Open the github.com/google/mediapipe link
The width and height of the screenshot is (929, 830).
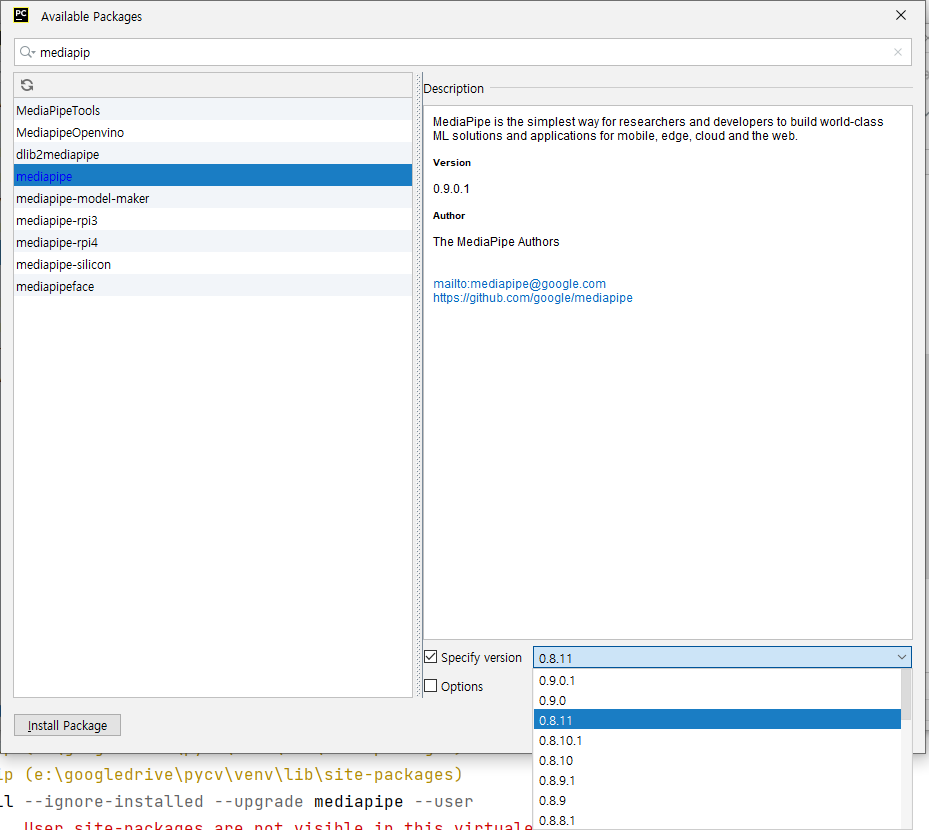coord(533,297)
